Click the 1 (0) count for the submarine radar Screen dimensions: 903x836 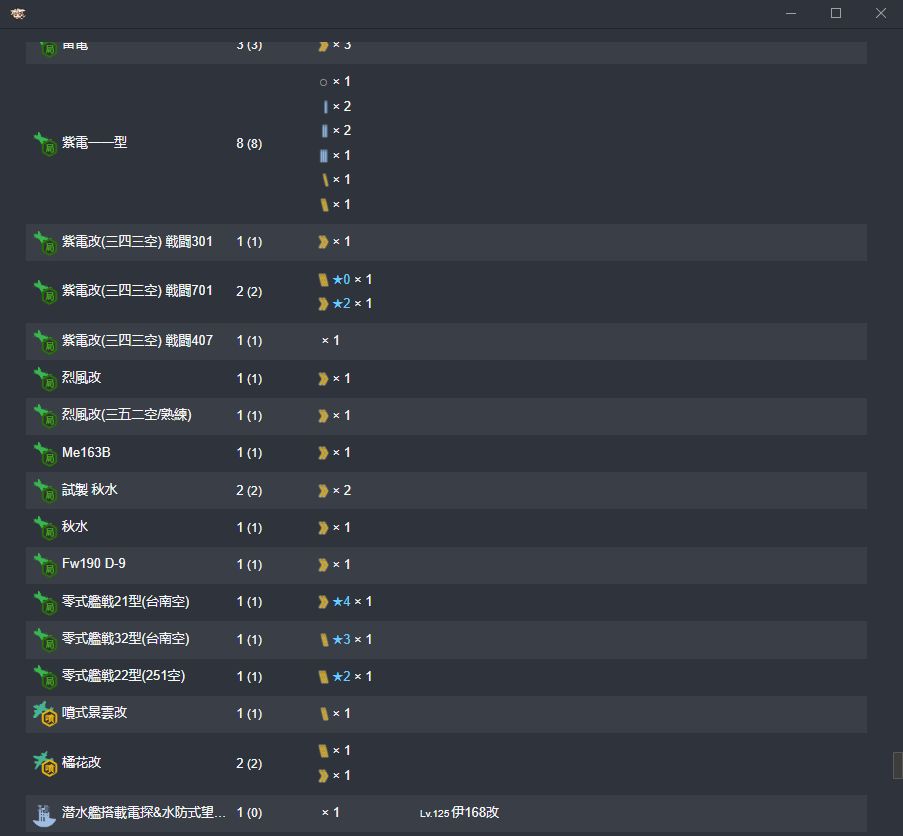coord(249,813)
